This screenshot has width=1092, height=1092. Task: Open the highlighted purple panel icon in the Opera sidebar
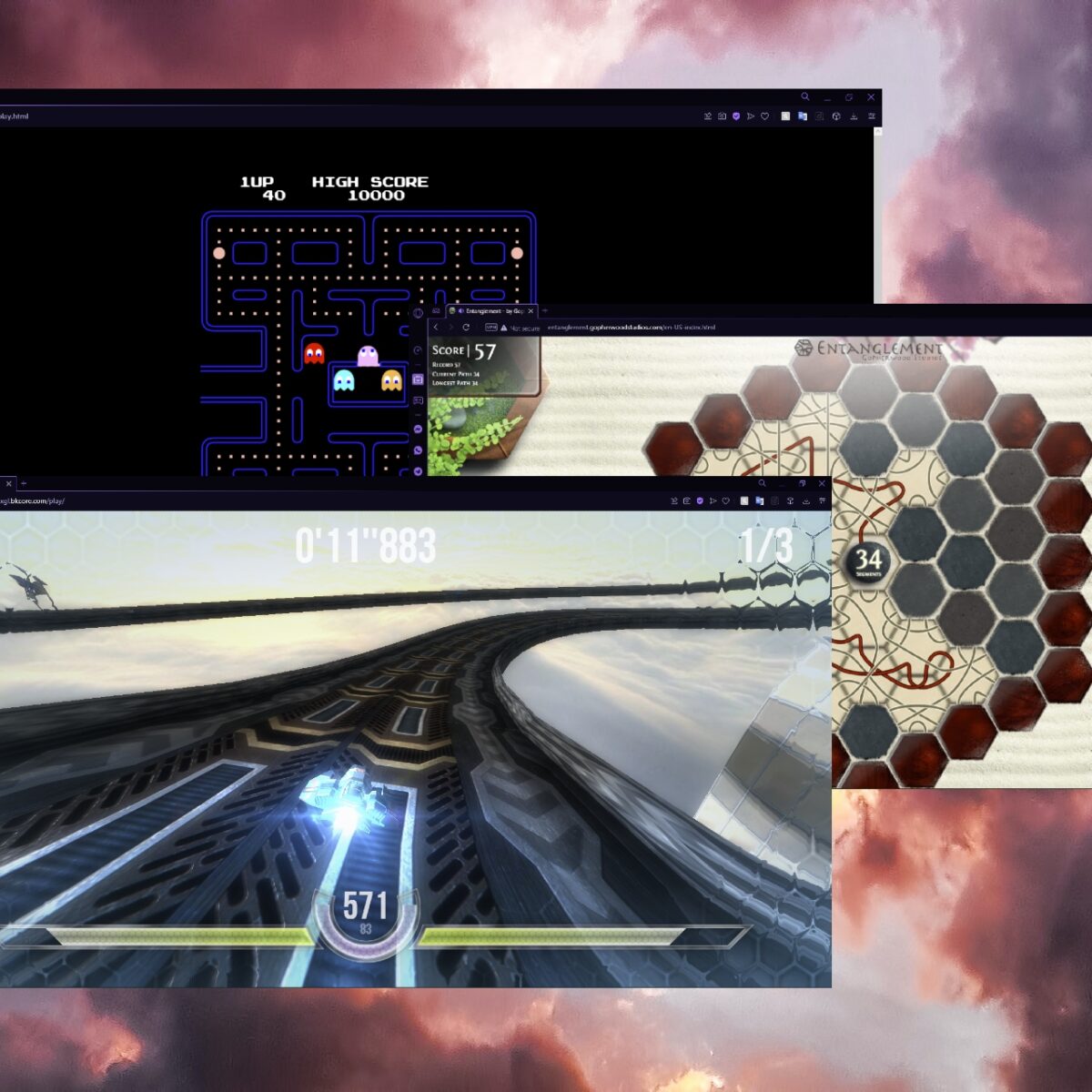coord(418,379)
